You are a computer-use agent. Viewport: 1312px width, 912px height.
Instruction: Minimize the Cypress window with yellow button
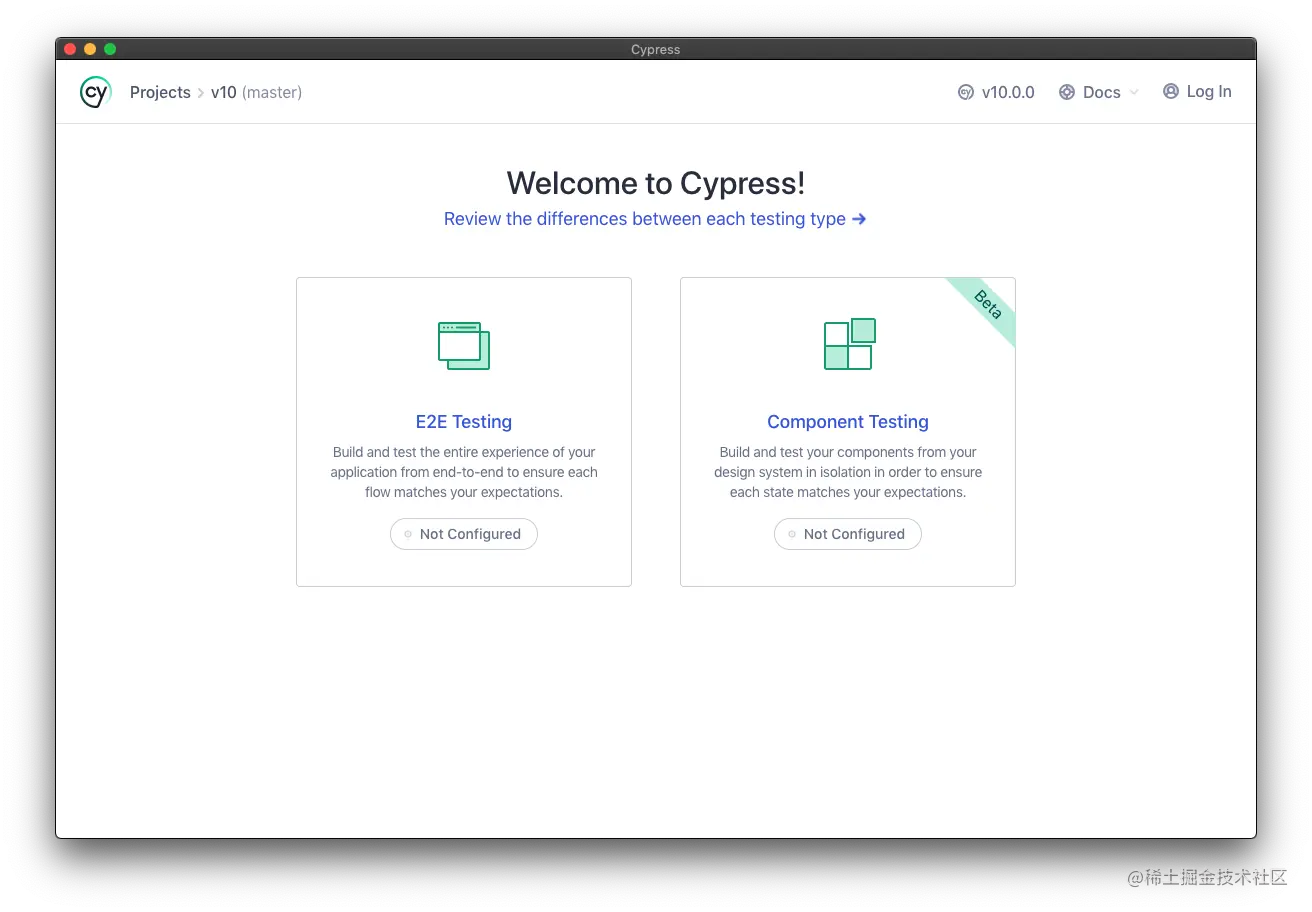coord(90,49)
